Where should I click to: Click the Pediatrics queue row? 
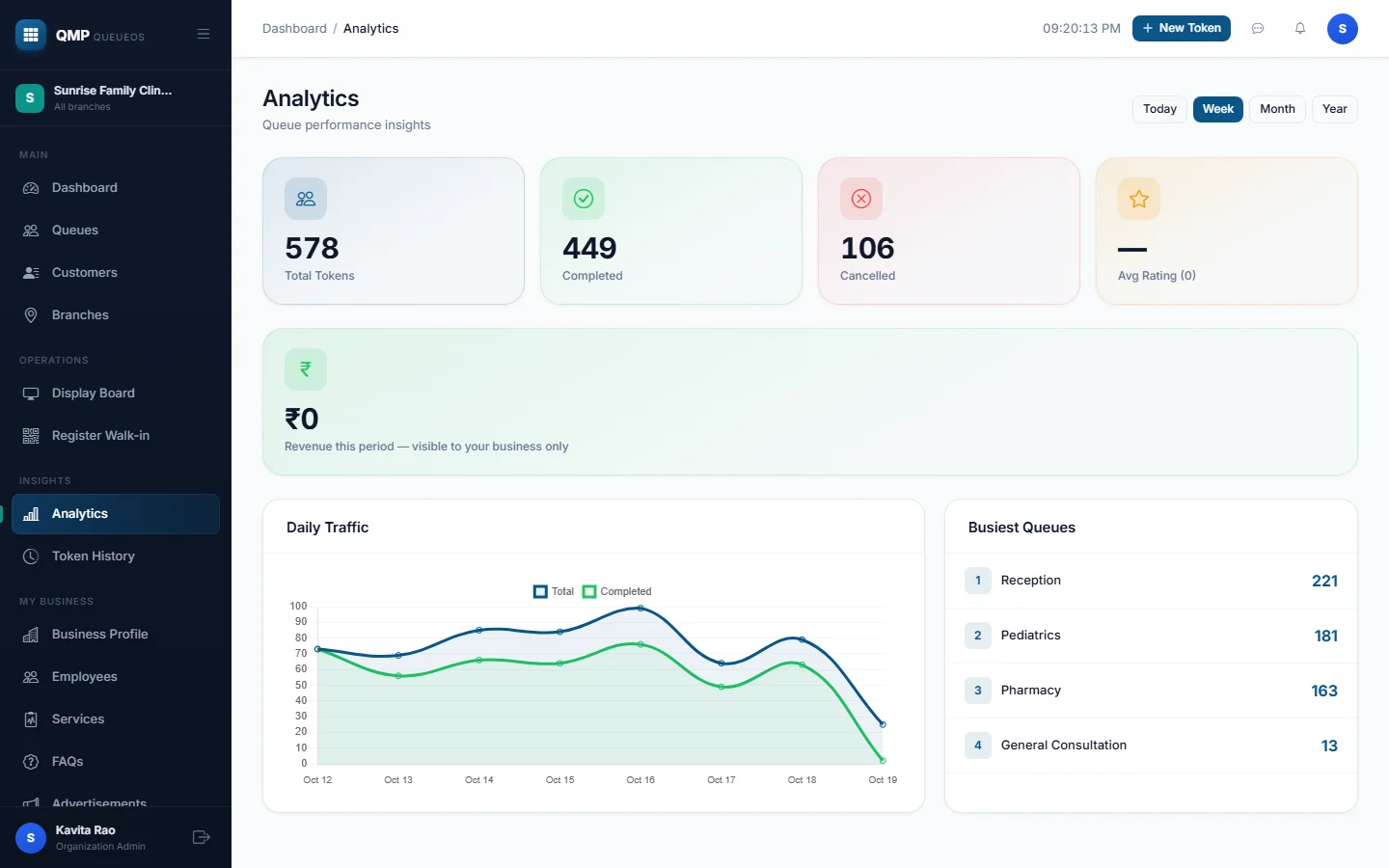(x=1151, y=636)
